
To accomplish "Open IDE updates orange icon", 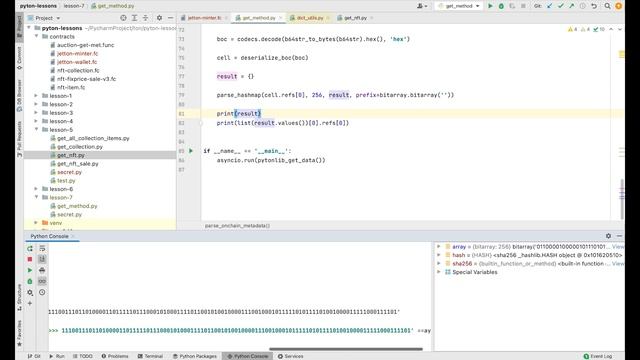I will pyautogui.click(x=618, y=6).
